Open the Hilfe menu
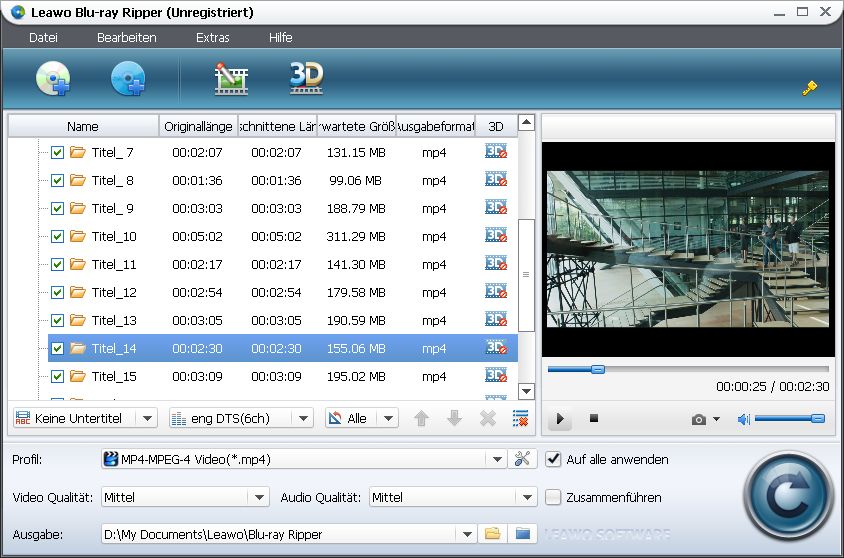844x558 pixels. pos(280,37)
